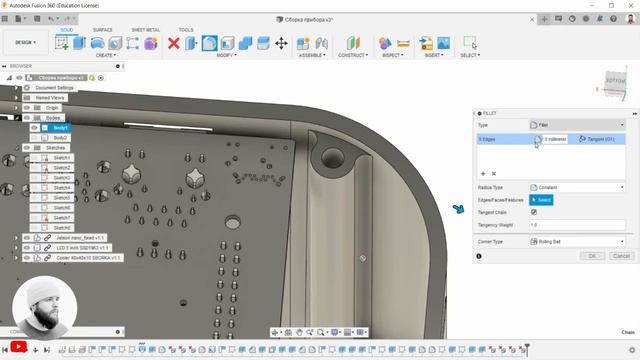The width and height of the screenshot is (640, 360).
Task: Hide the Cooler 40x40x10 component
Action: [x=27, y=258]
